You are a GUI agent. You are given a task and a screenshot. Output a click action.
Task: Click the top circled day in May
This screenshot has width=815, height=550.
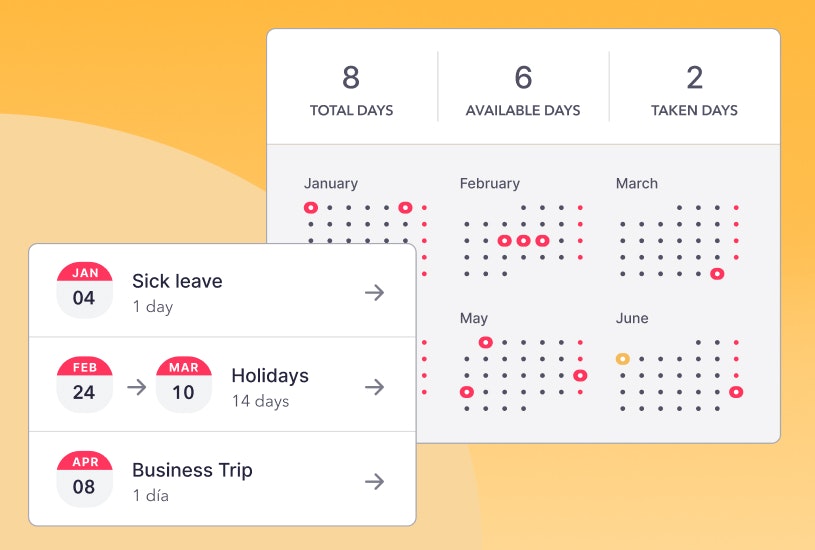(x=485, y=342)
